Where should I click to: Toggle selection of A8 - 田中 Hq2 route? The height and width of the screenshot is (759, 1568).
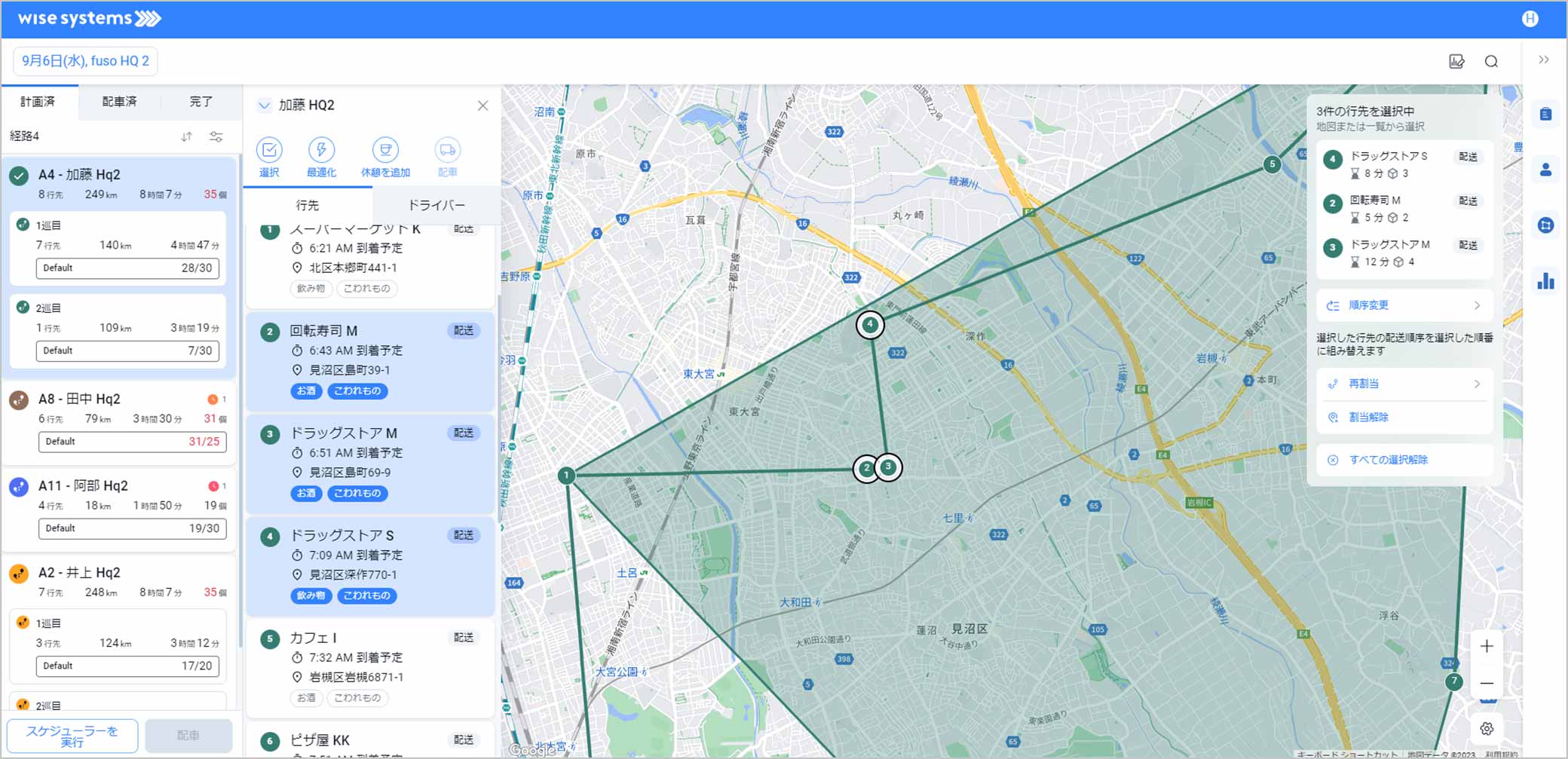[19, 399]
